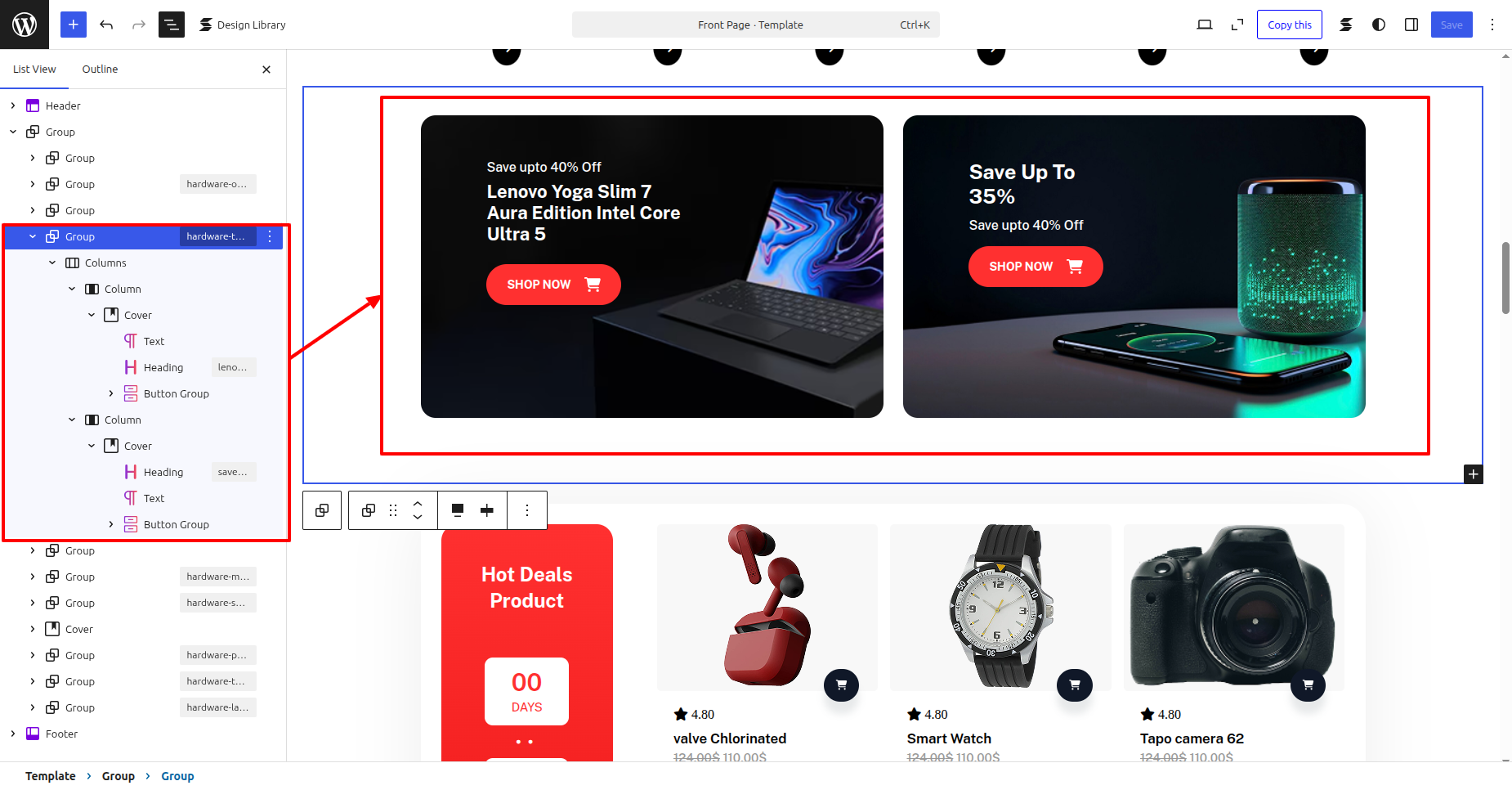This screenshot has height=790, width=1512.
Task: Select the Footer template part
Action: [x=61, y=734]
